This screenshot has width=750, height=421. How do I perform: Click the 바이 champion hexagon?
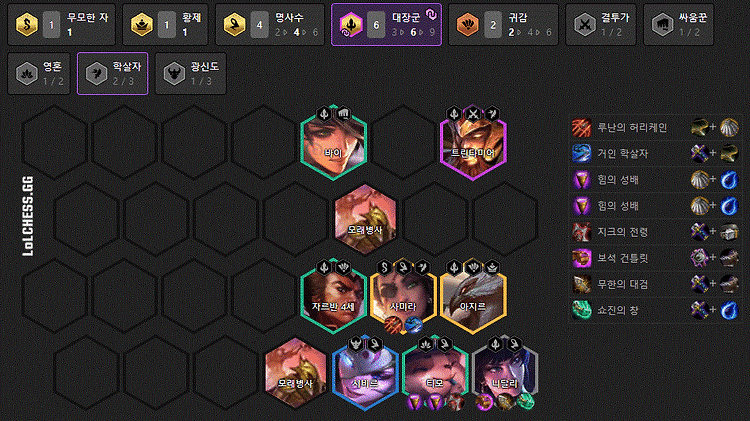coord(333,143)
